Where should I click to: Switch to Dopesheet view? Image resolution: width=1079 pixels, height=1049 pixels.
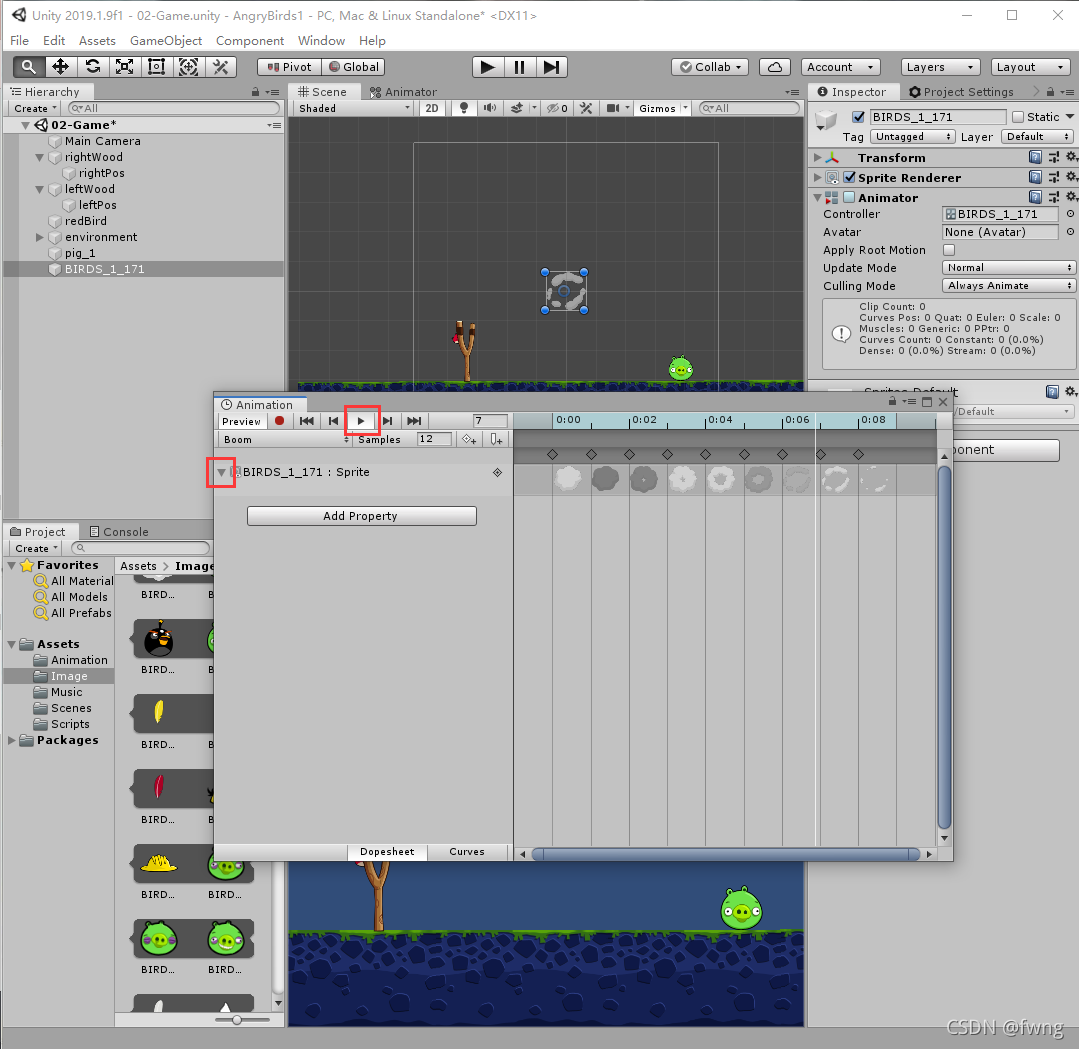click(x=387, y=852)
